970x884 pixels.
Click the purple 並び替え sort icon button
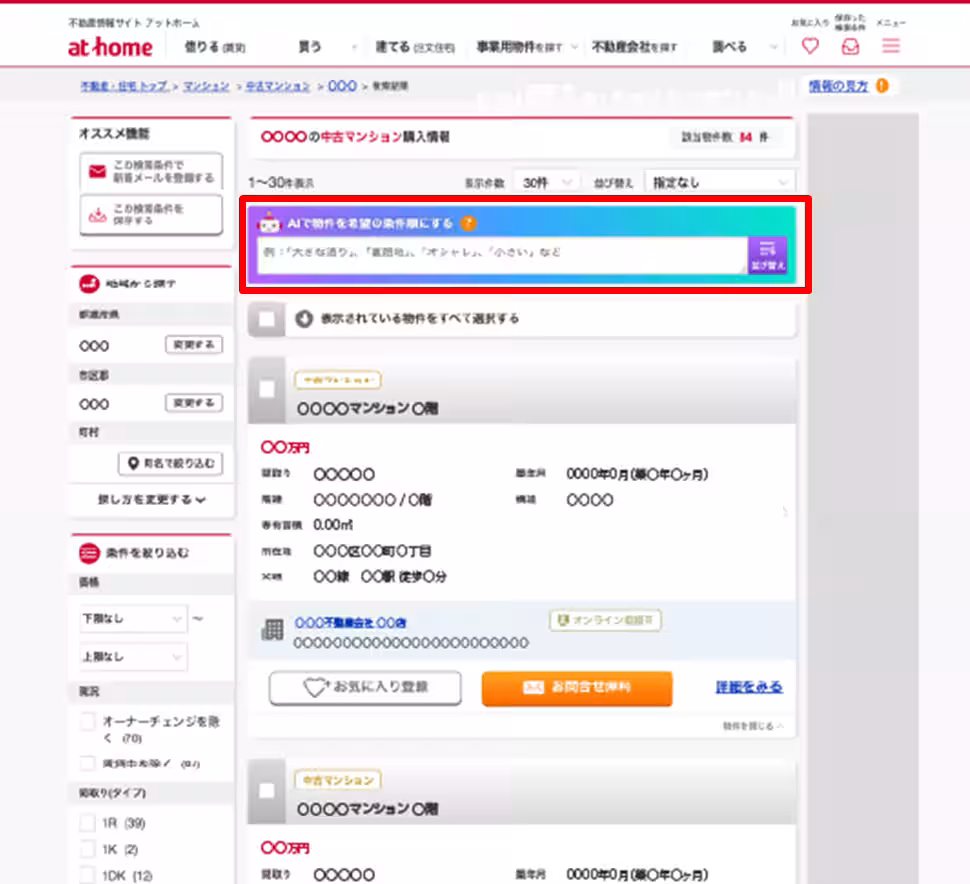click(x=767, y=255)
